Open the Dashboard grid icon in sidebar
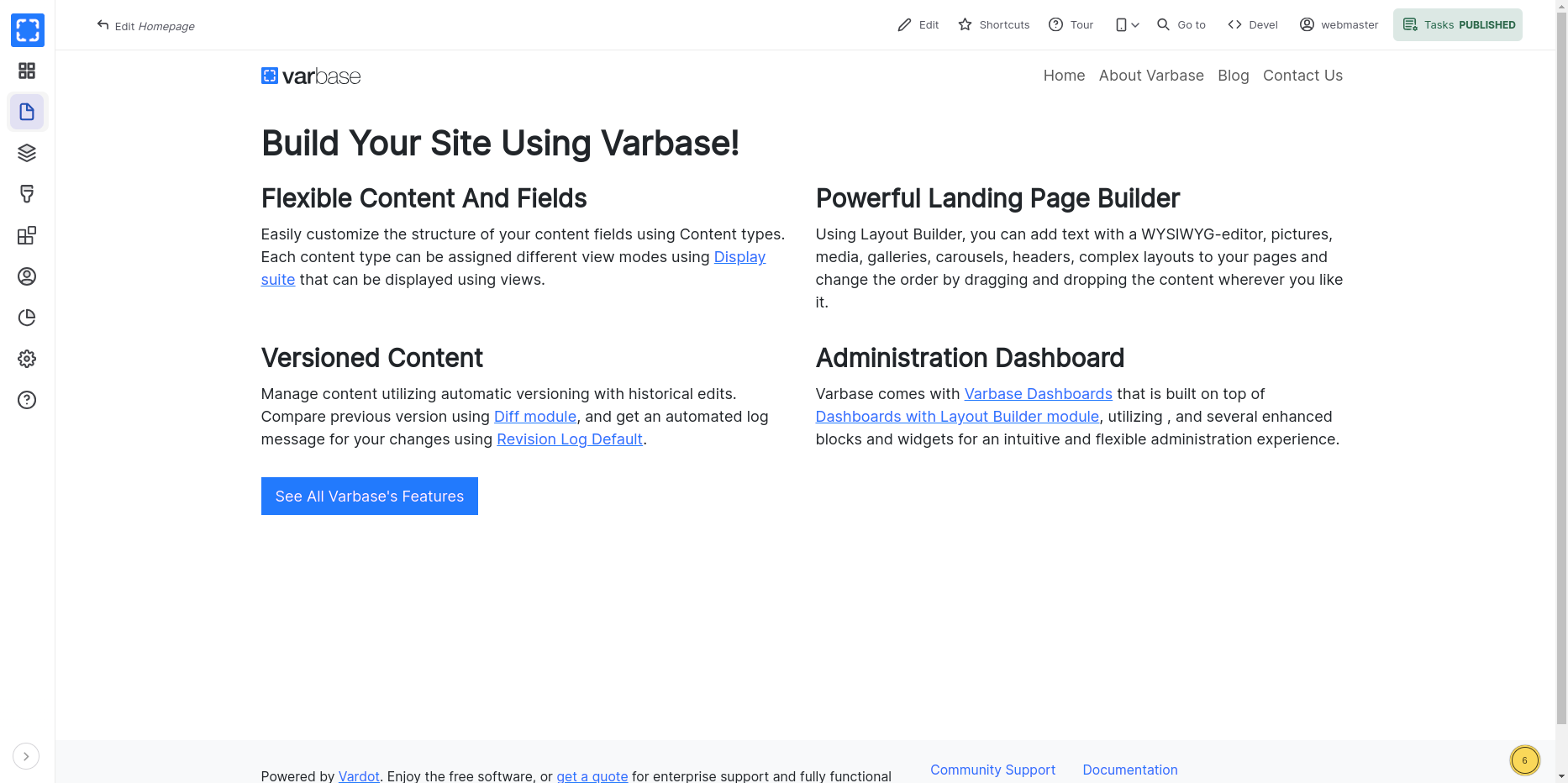 tap(27, 71)
